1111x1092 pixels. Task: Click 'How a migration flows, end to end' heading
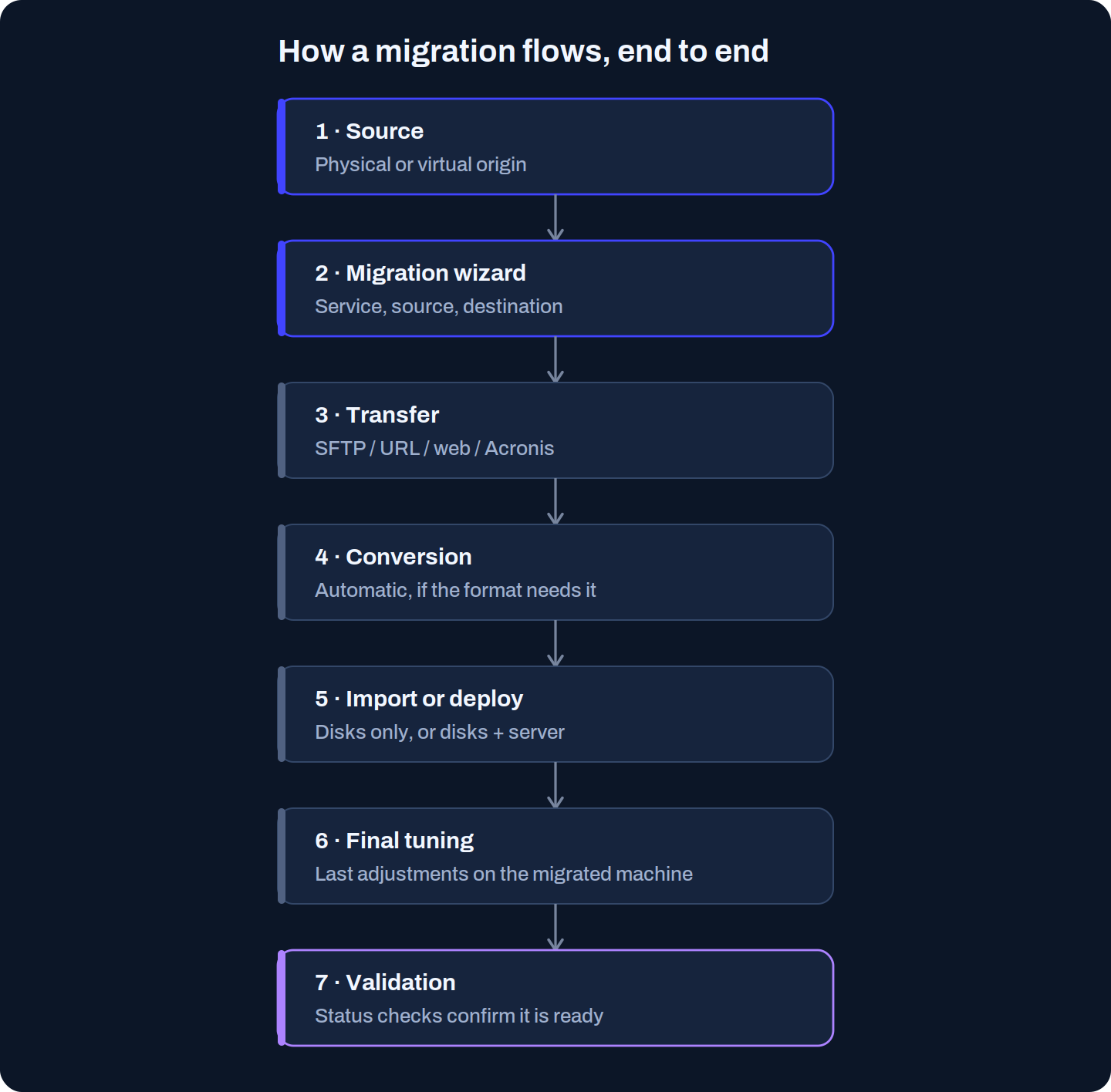click(523, 52)
